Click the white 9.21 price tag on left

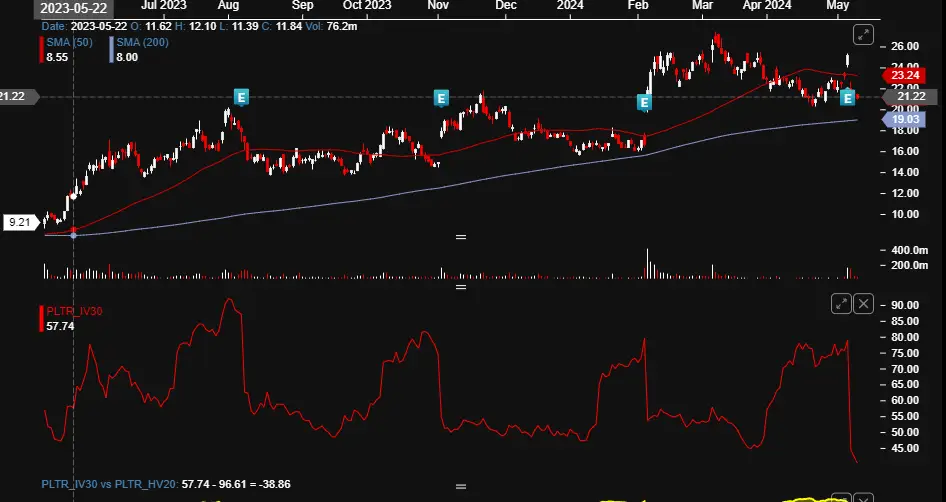20,223
